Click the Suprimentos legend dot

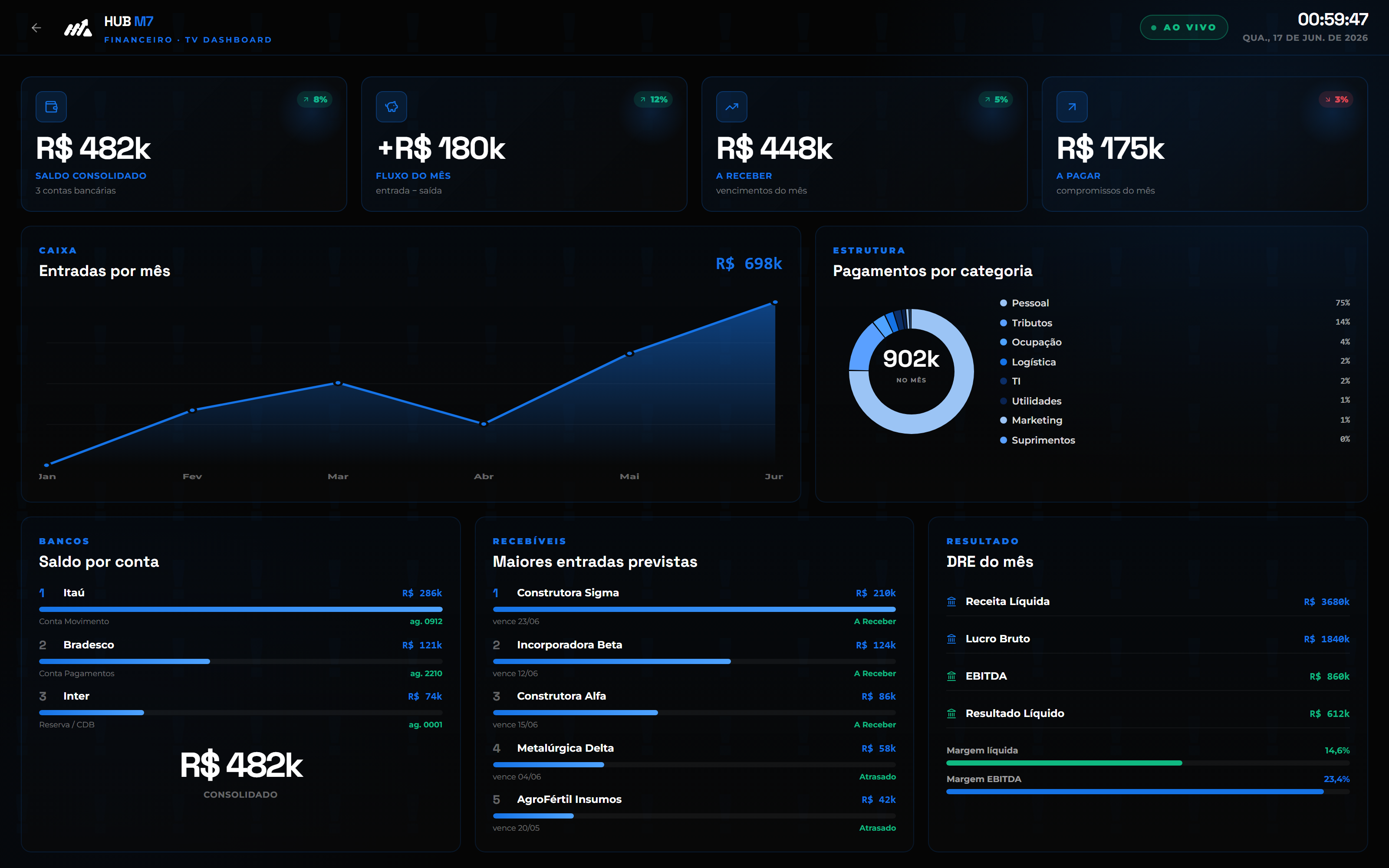(1003, 441)
